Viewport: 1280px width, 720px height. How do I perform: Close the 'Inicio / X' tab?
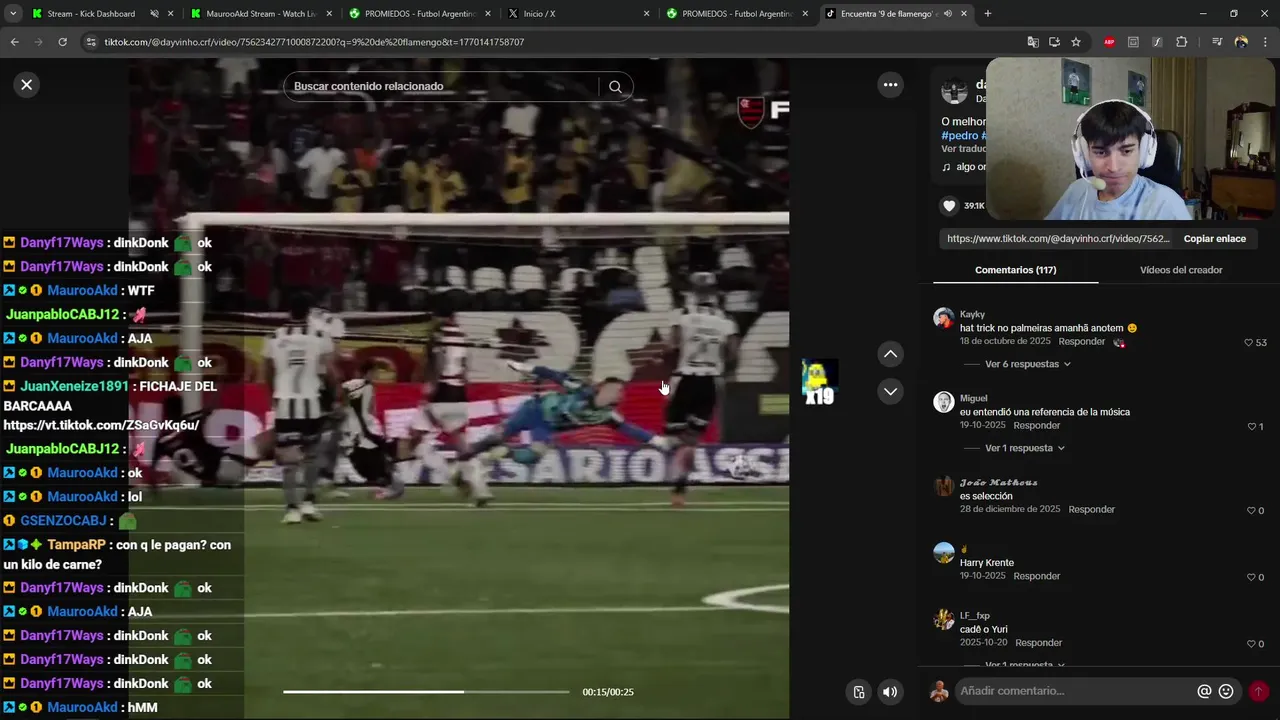[646, 14]
